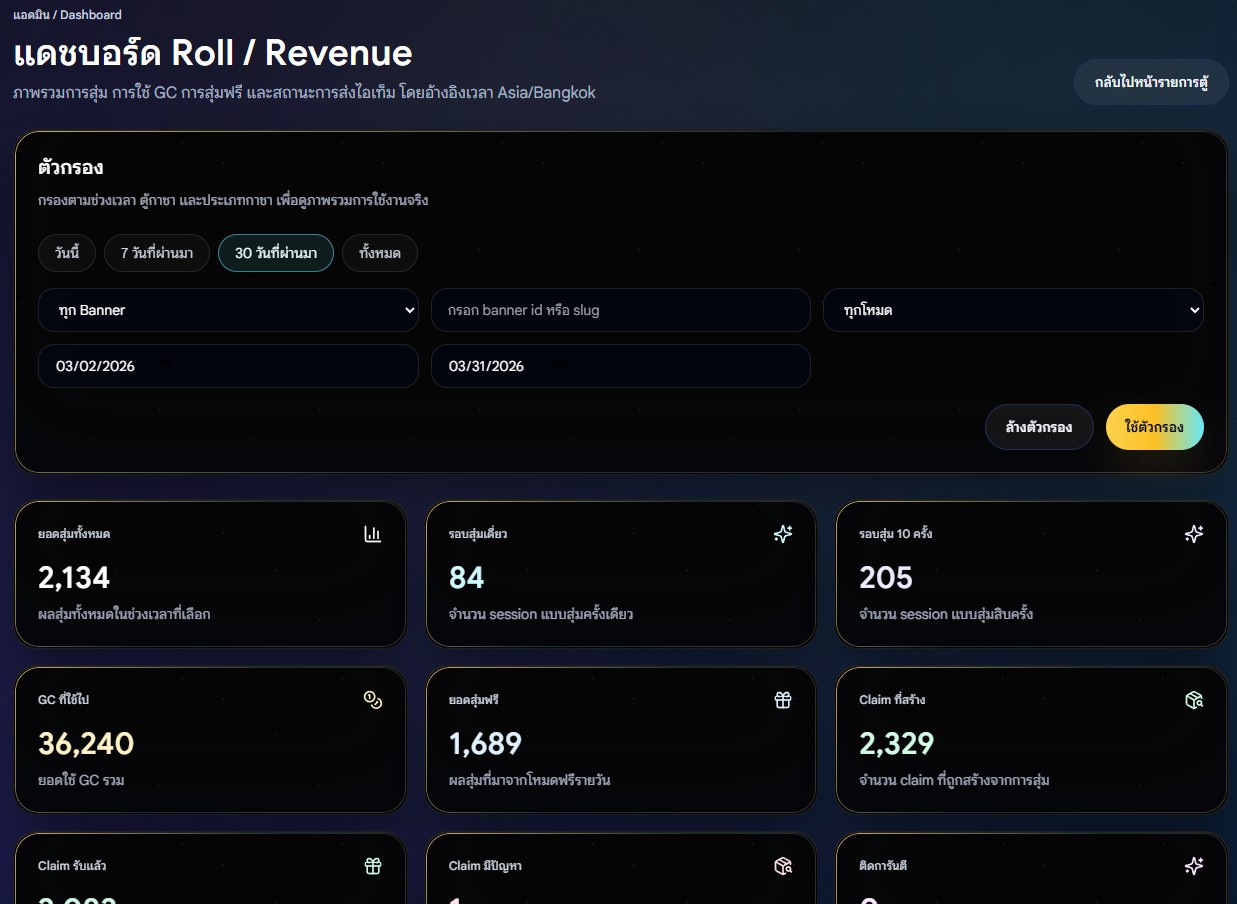The image size is (1237, 904).
Task: Click the ตัวกรอง section heading
Action: click(x=71, y=168)
